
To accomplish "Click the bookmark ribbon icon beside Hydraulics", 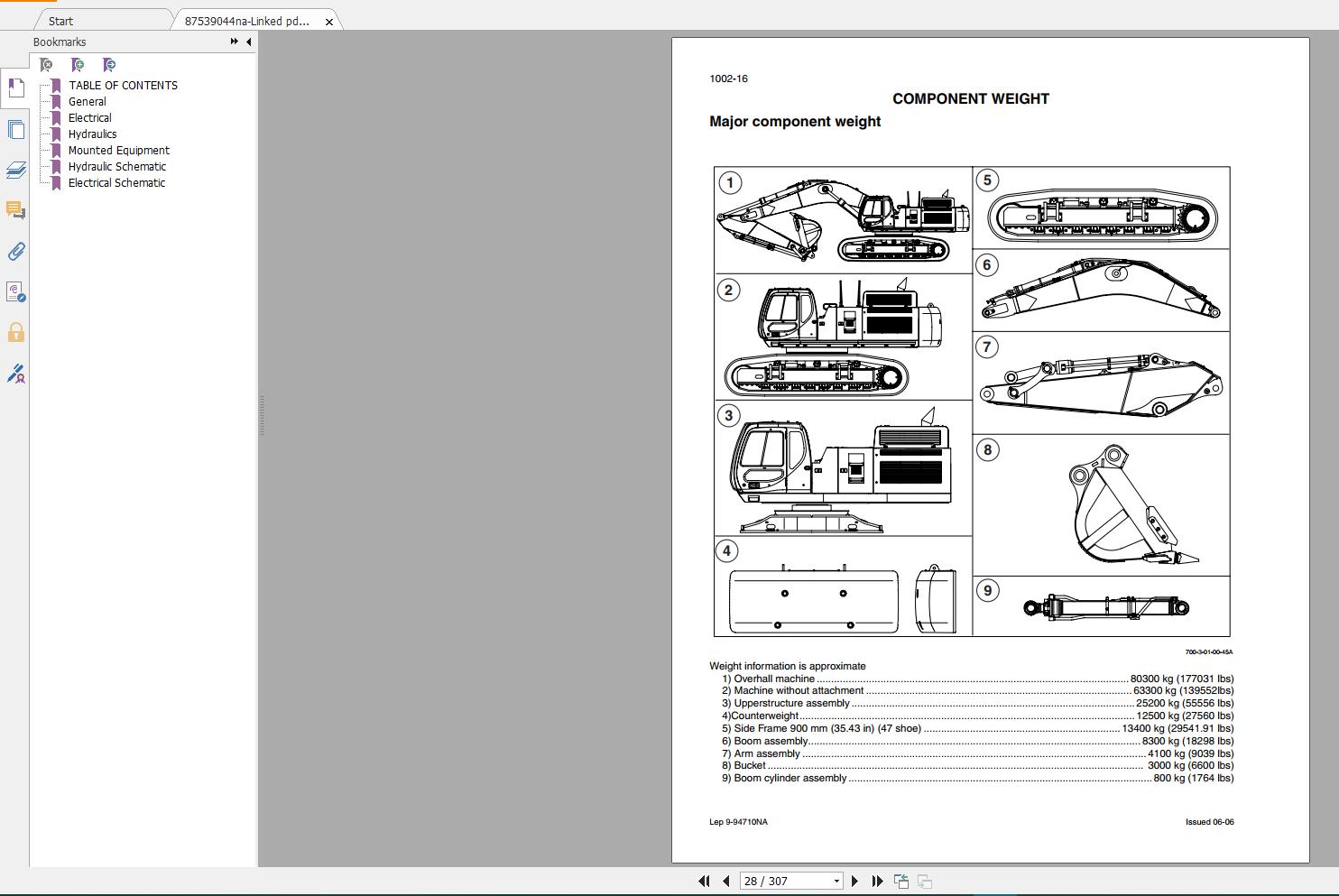I will click(56, 134).
